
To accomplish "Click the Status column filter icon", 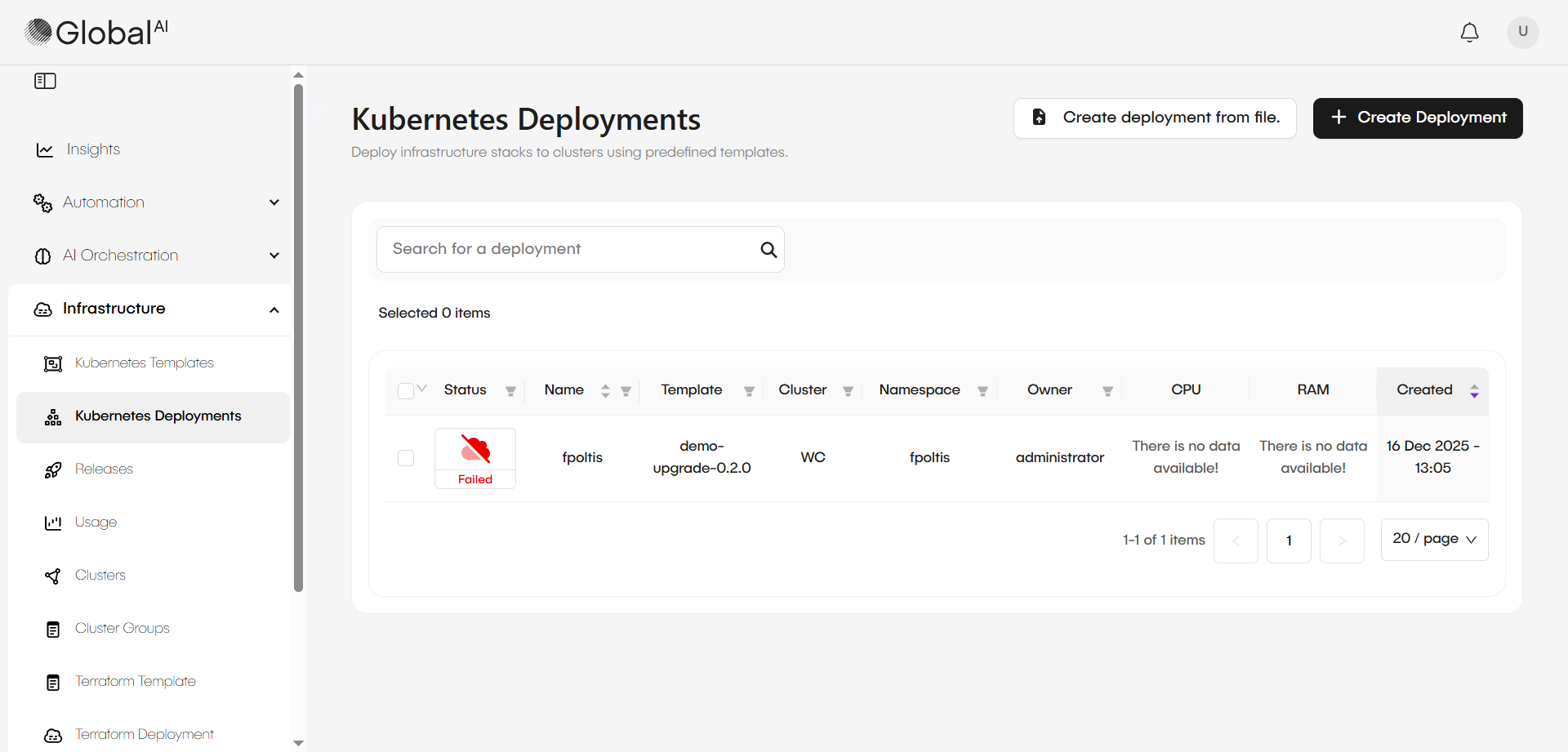I will click(510, 391).
